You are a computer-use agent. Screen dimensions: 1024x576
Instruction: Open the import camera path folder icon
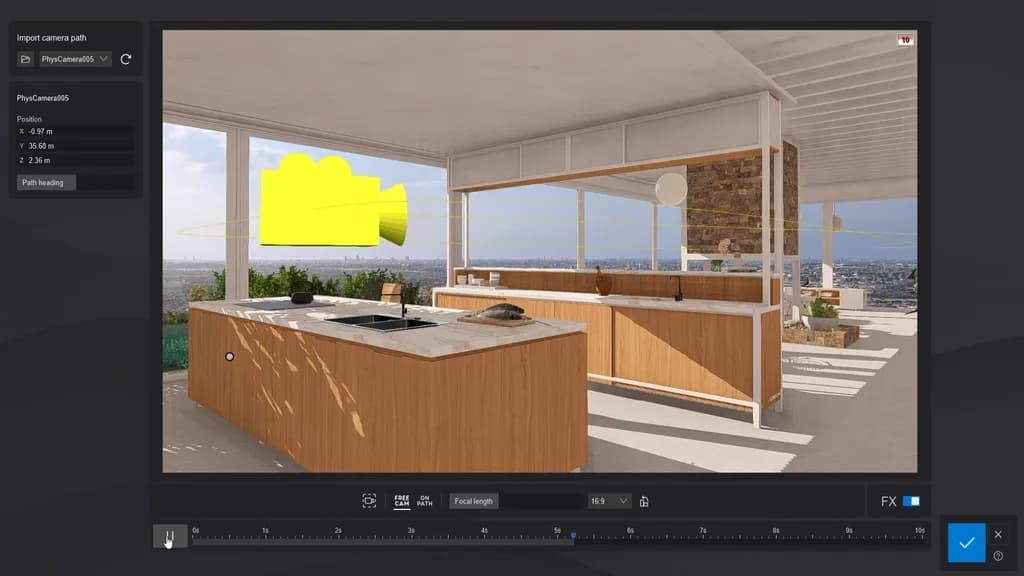pos(26,60)
